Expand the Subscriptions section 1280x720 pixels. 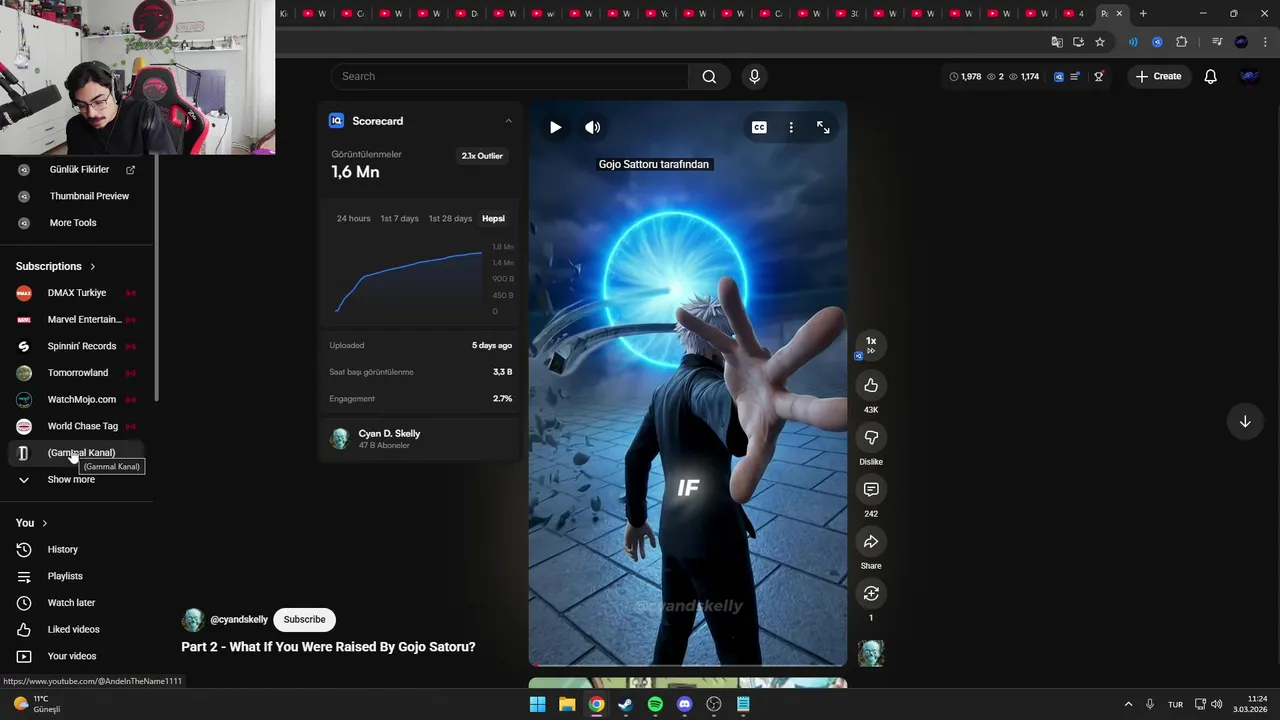pyautogui.click(x=56, y=266)
